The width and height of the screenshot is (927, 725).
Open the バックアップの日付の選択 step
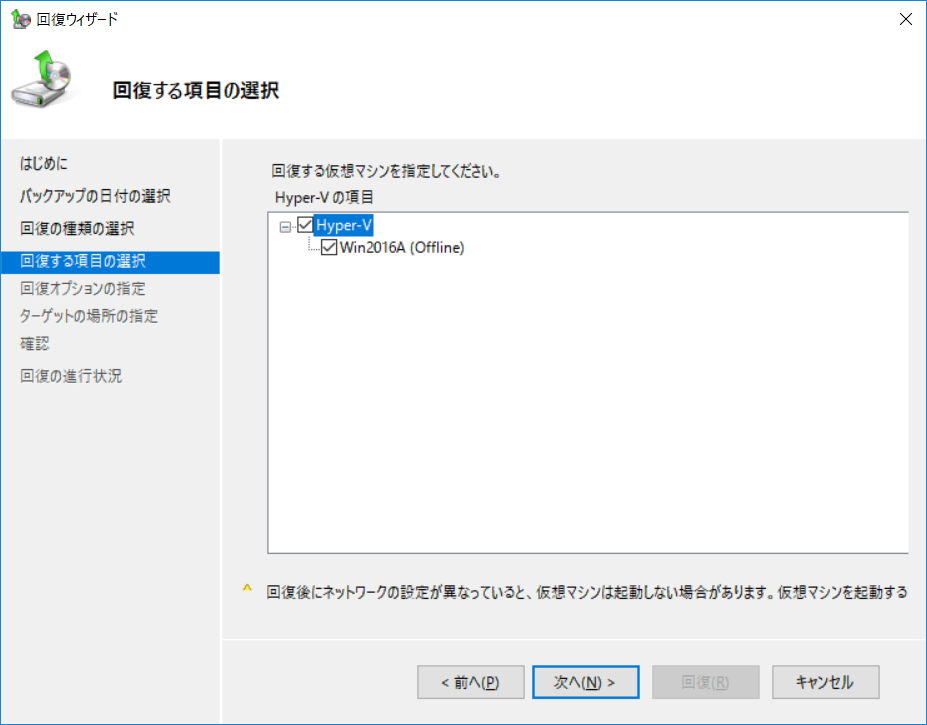[x=95, y=196]
